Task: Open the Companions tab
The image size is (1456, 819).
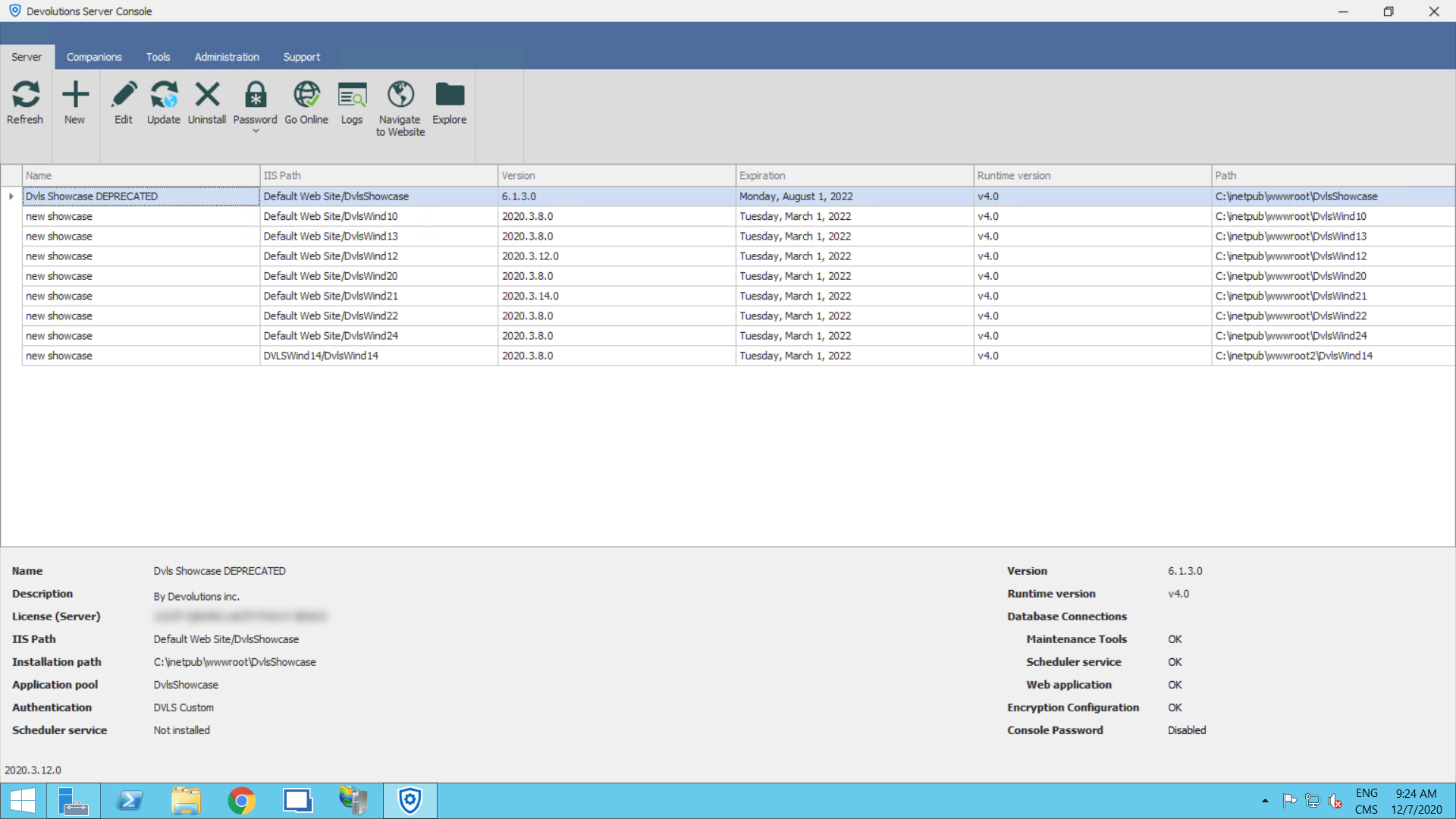Action: (94, 57)
